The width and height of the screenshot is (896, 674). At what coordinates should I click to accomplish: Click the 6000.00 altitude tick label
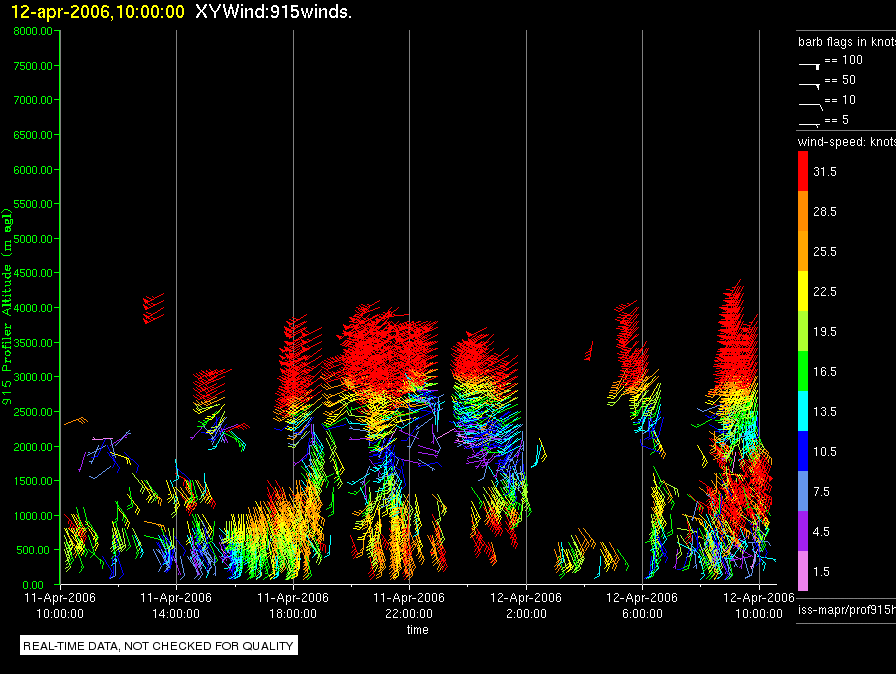click(x=33, y=170)
